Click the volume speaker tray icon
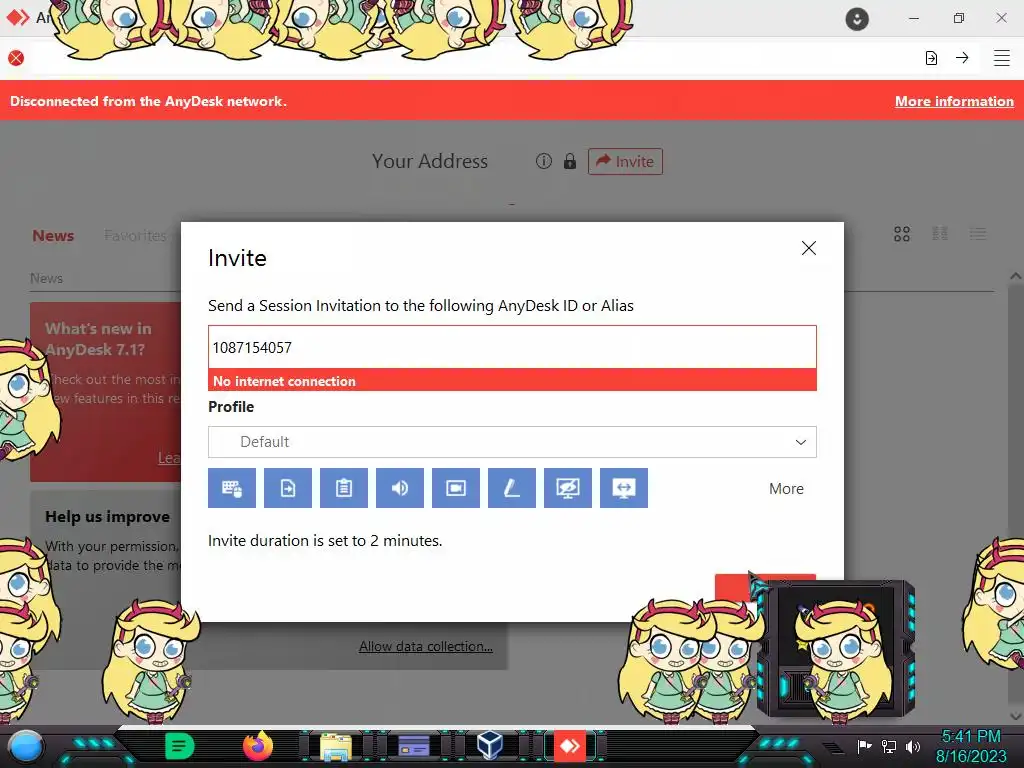The width and height of the screenshot is (1024, 768). pos(913,746)
